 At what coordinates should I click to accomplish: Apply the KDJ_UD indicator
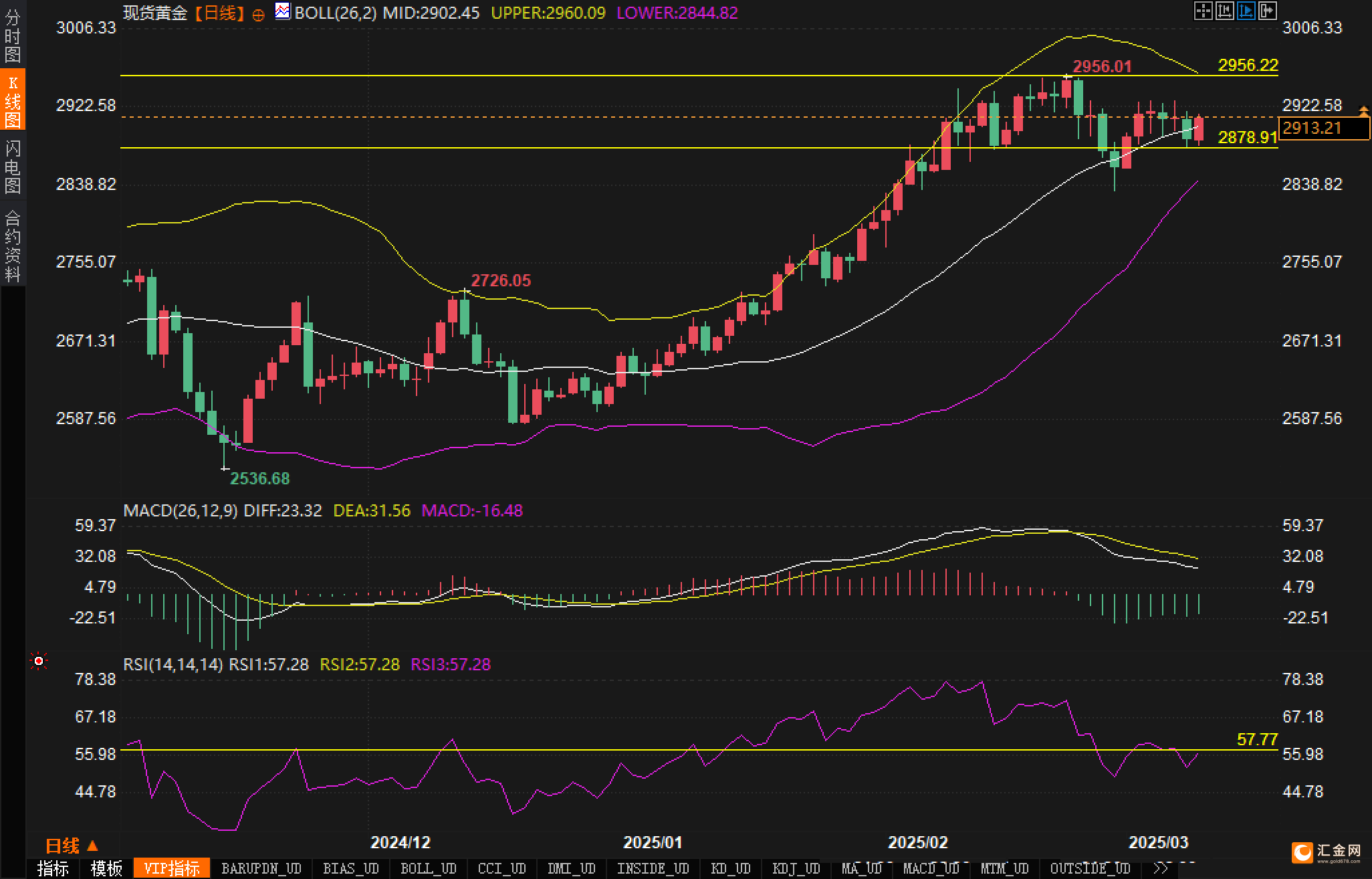(x=796, y=868)
